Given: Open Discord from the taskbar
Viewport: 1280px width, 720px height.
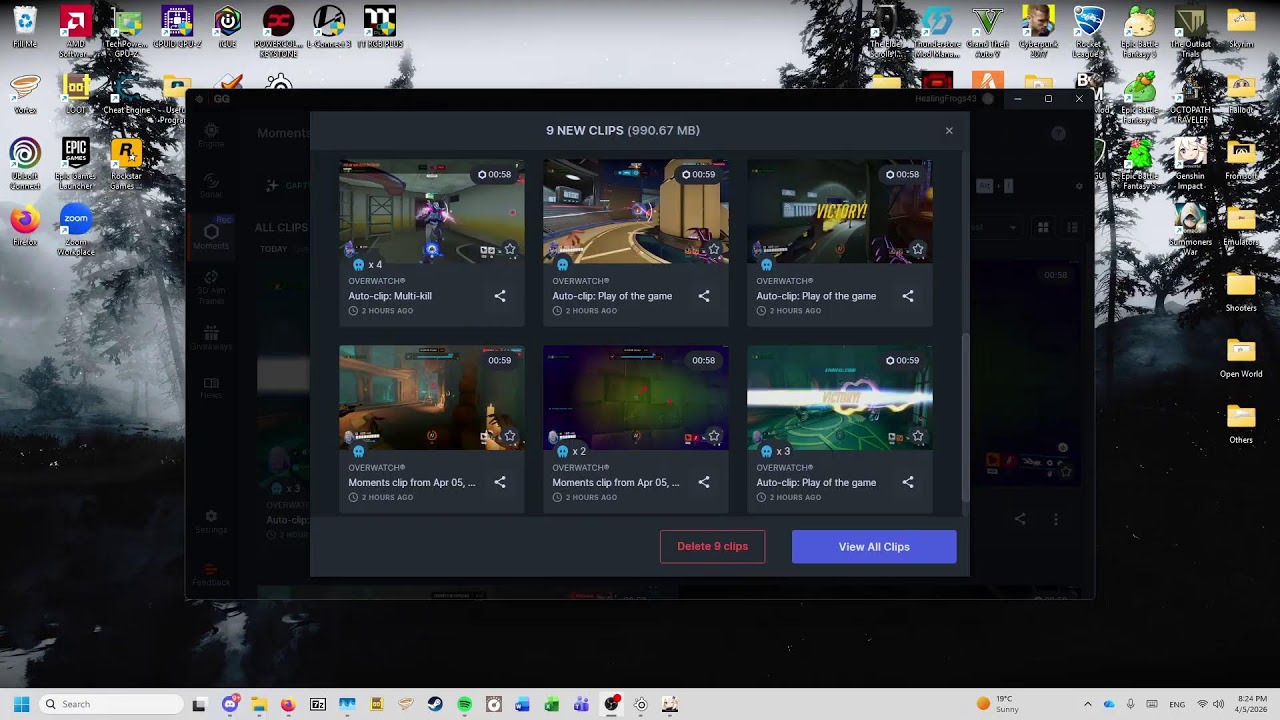Looking at the screenshot, I should [230, 704].
